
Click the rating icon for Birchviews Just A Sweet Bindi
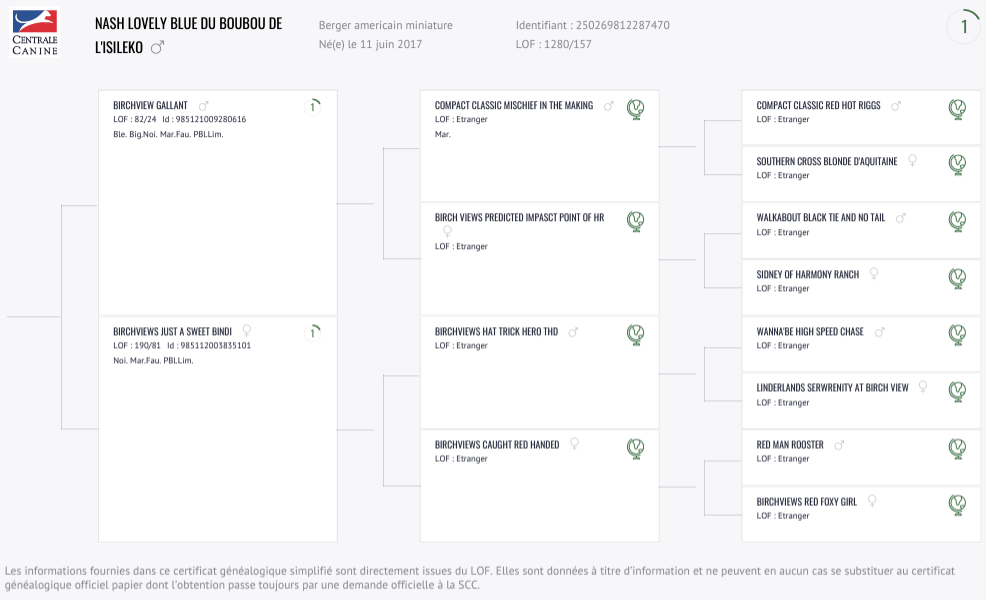click(x=313, y=332)
